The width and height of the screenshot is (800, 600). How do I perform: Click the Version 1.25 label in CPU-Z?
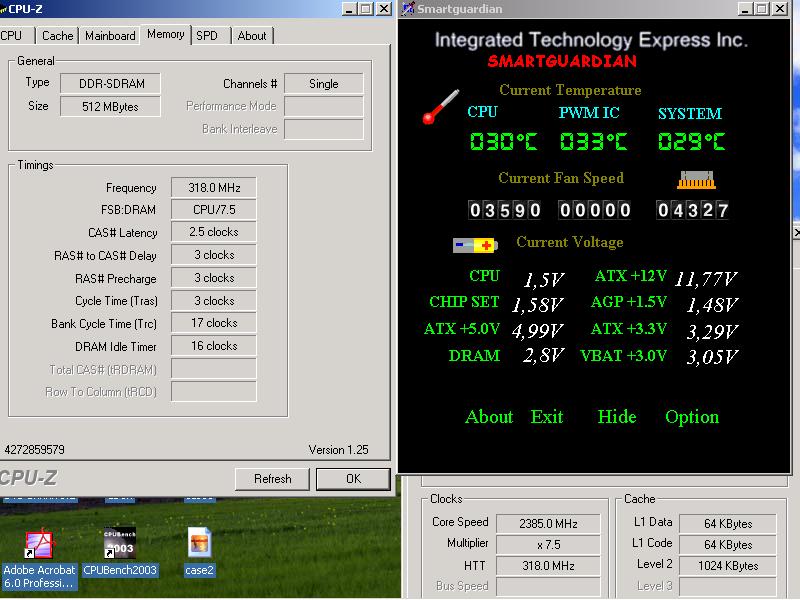click(338, 450)
